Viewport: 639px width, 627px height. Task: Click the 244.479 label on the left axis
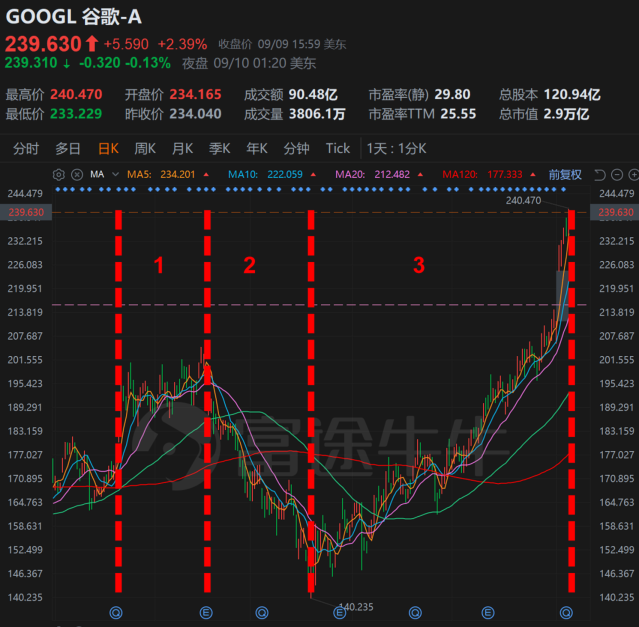[25, 194]
